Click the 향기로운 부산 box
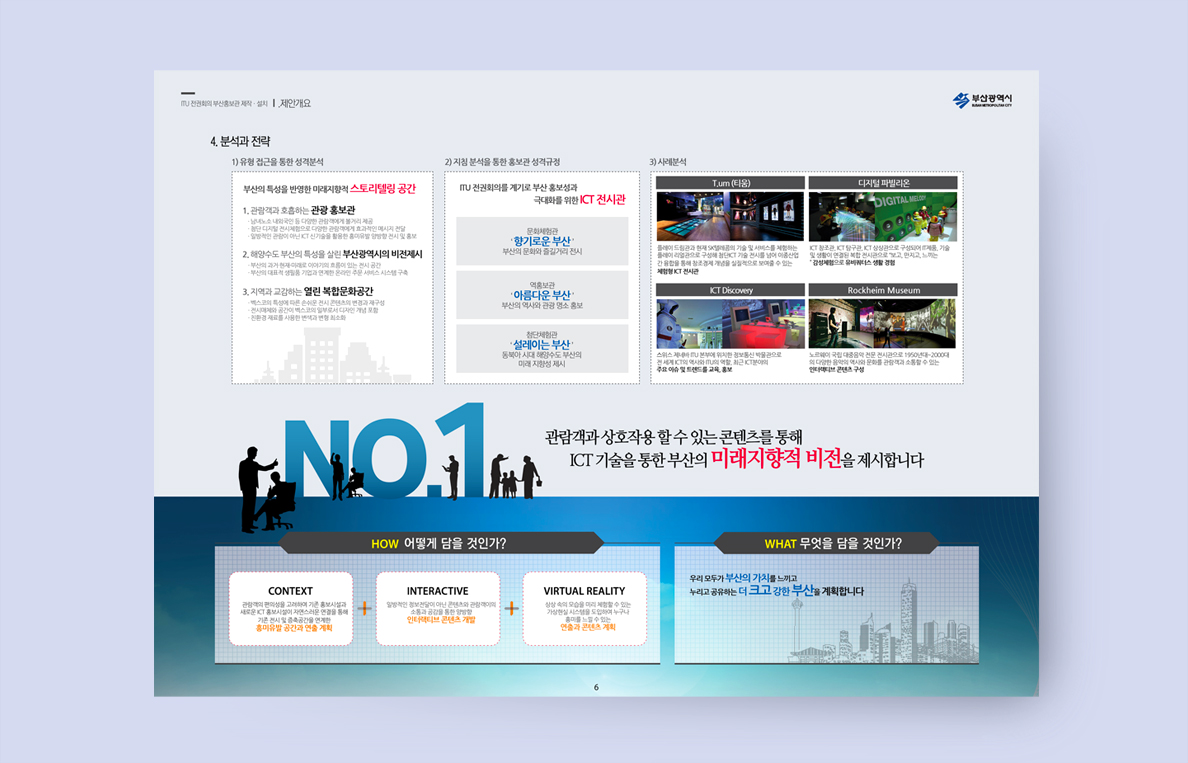The image size is (1188, 763). [x=542, y=241]
